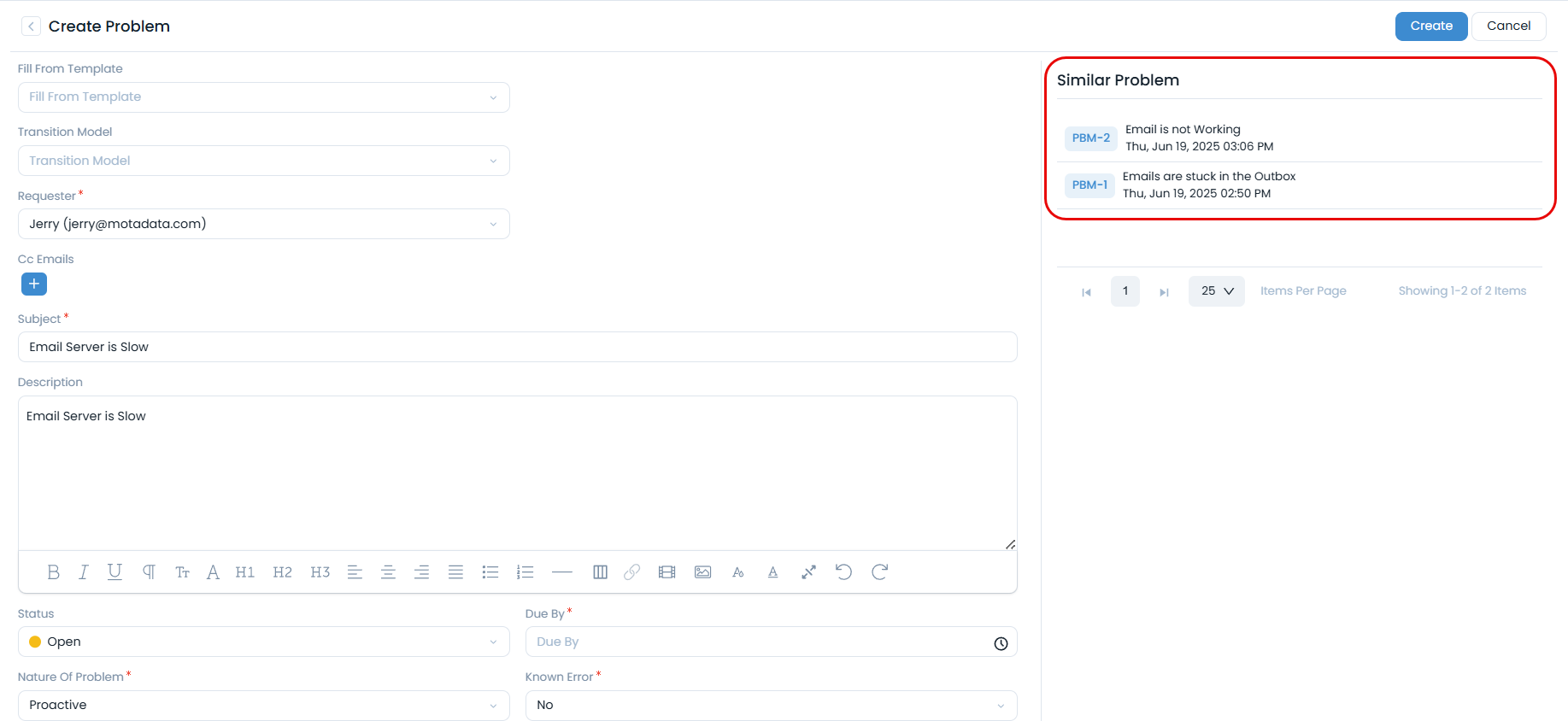The height and width of the screenshot is (721, 1568).
Task: Insert an image into the description
Action: coord(702,572)
